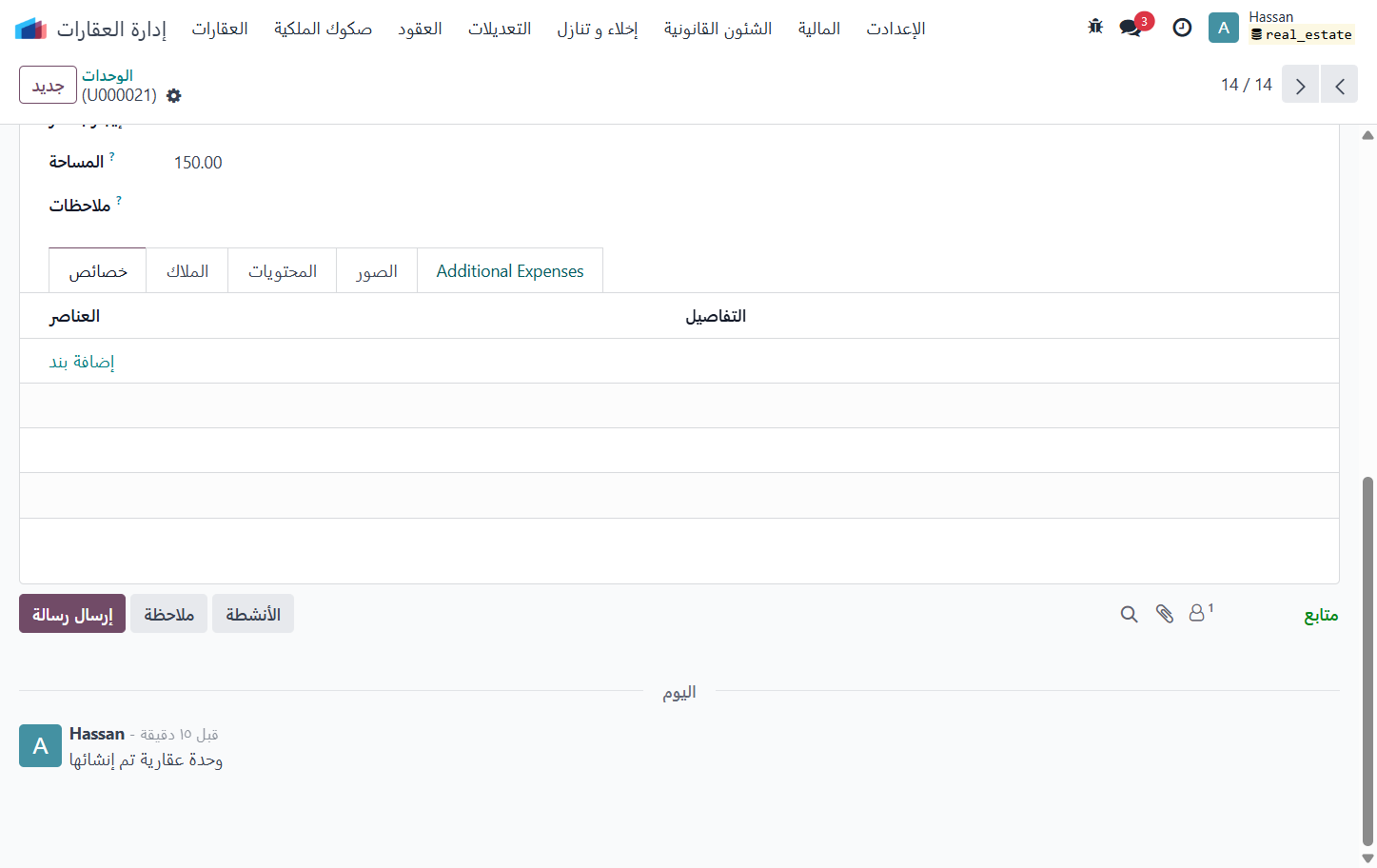
Task: Open the المالية menu
Action: [x=819, y=29]
